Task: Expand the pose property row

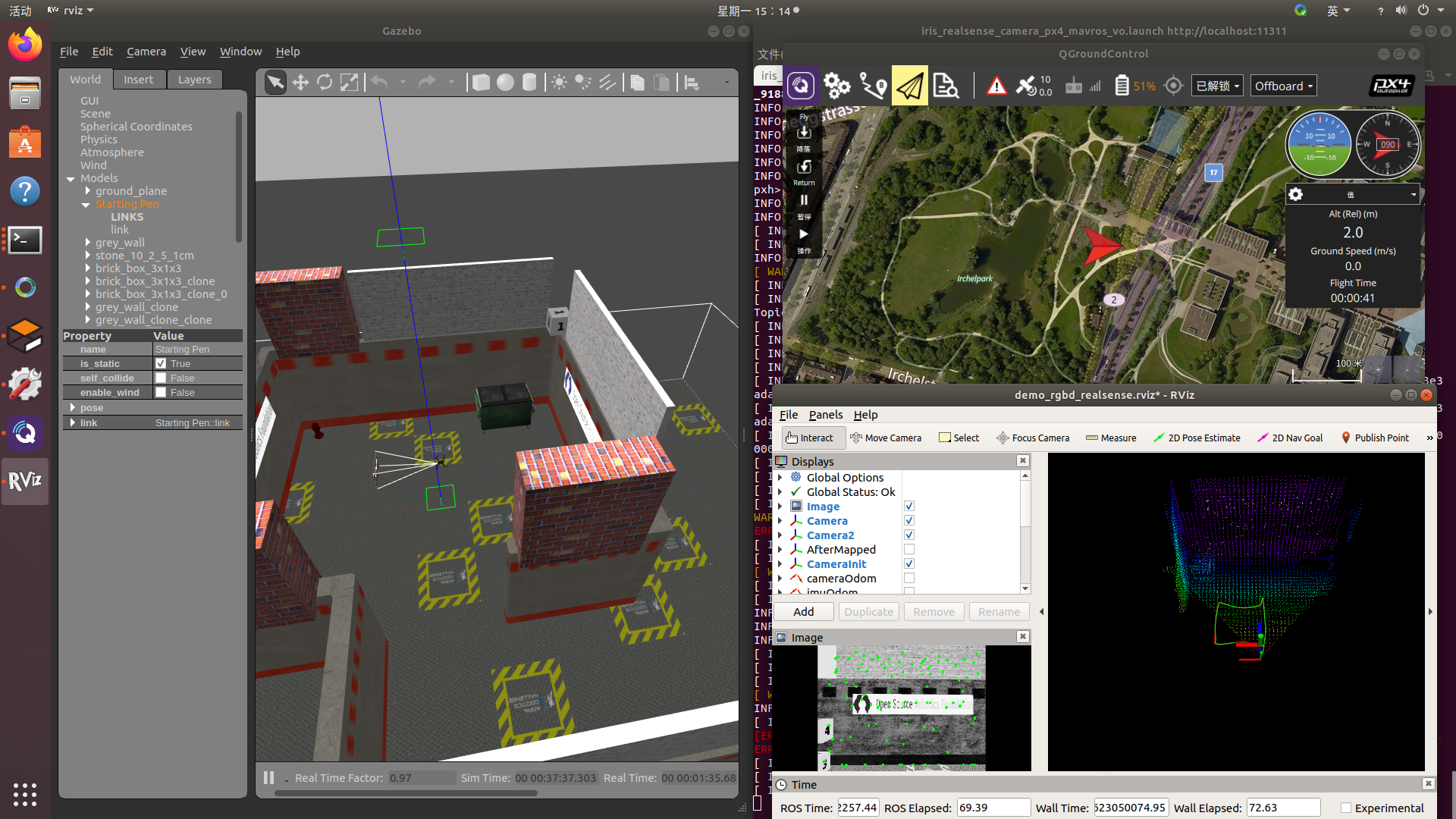Action: click(x=73, y=408)
